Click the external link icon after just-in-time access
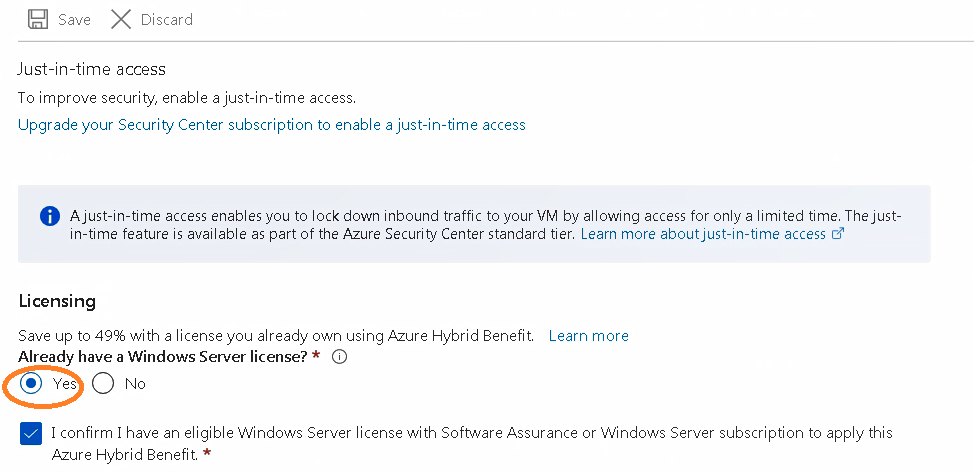The image size is (974, 473). click(x=838, y=234)
